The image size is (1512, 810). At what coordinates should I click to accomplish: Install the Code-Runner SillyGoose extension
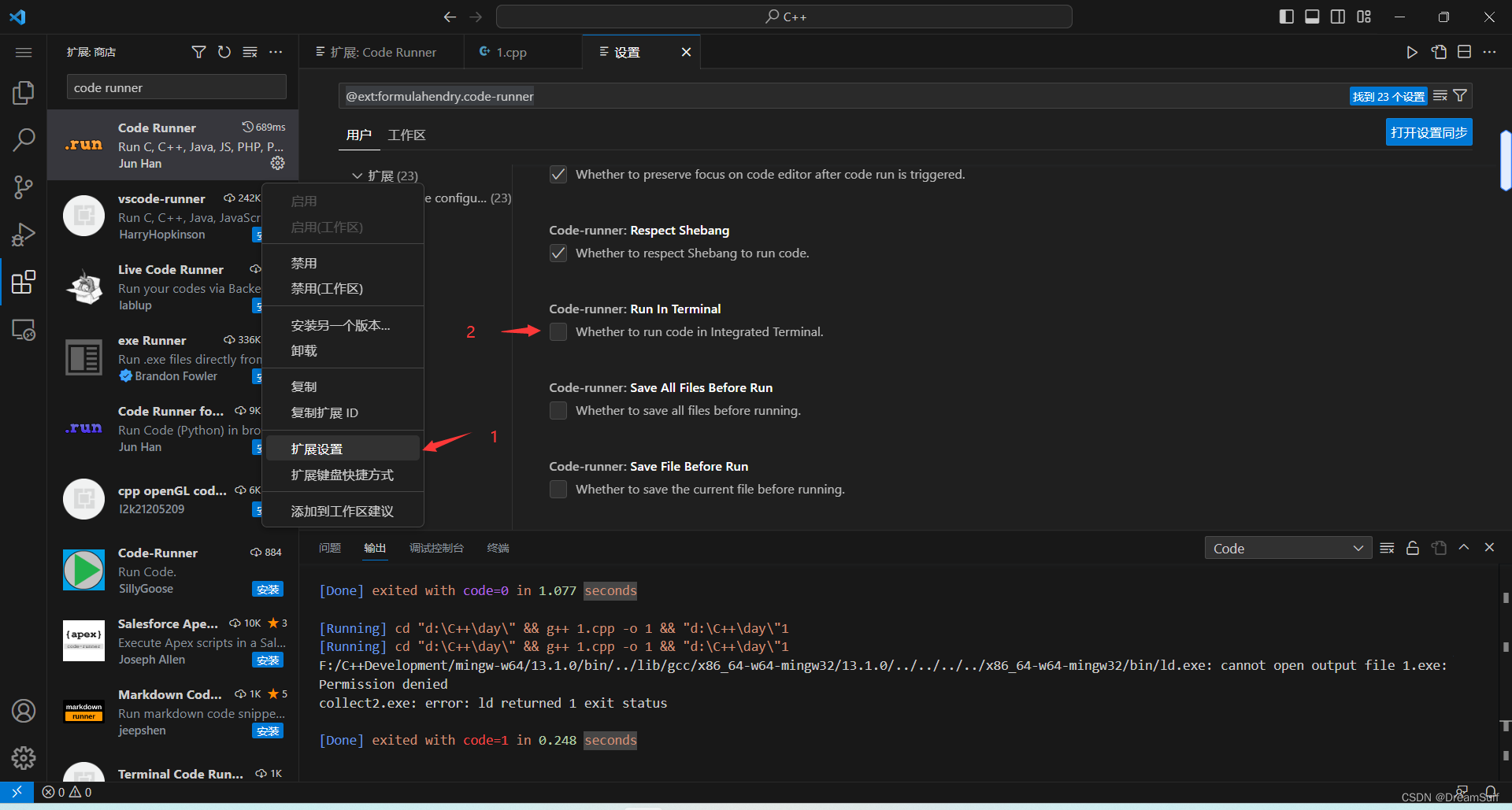click(268, 589)
